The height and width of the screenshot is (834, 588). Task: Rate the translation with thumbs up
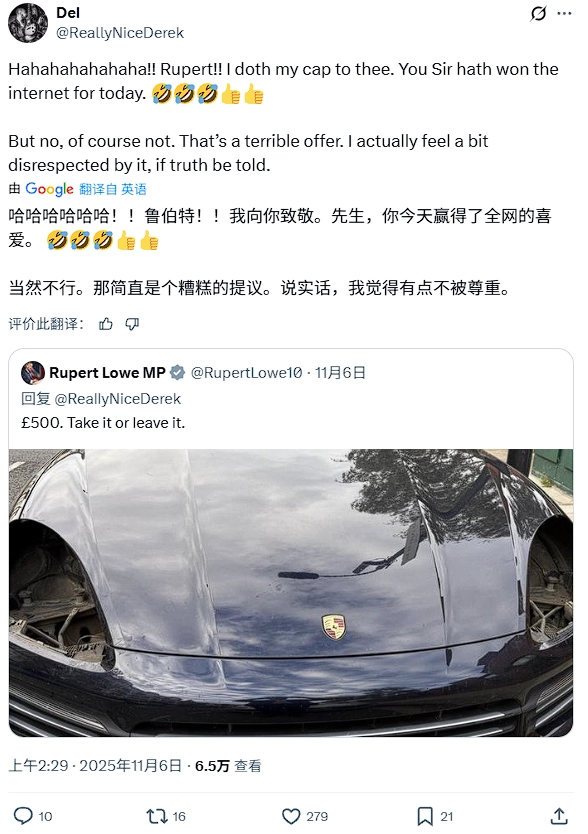[x=106, y=324]
